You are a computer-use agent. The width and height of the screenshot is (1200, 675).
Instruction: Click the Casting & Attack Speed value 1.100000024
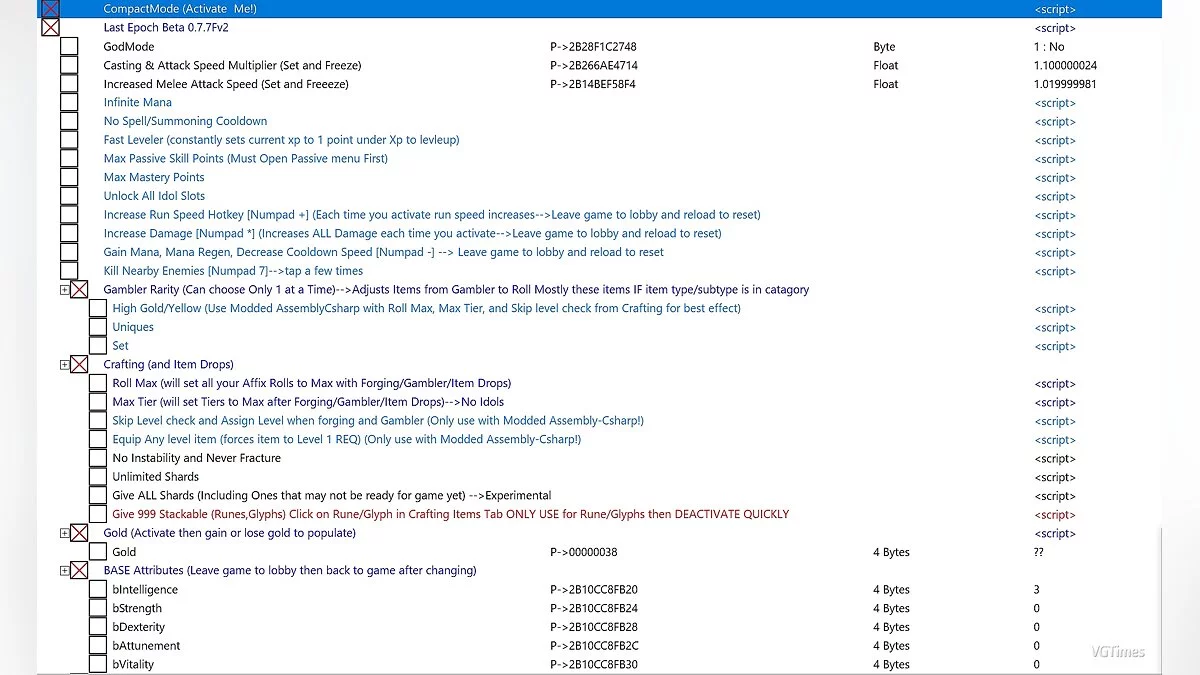1065,65
